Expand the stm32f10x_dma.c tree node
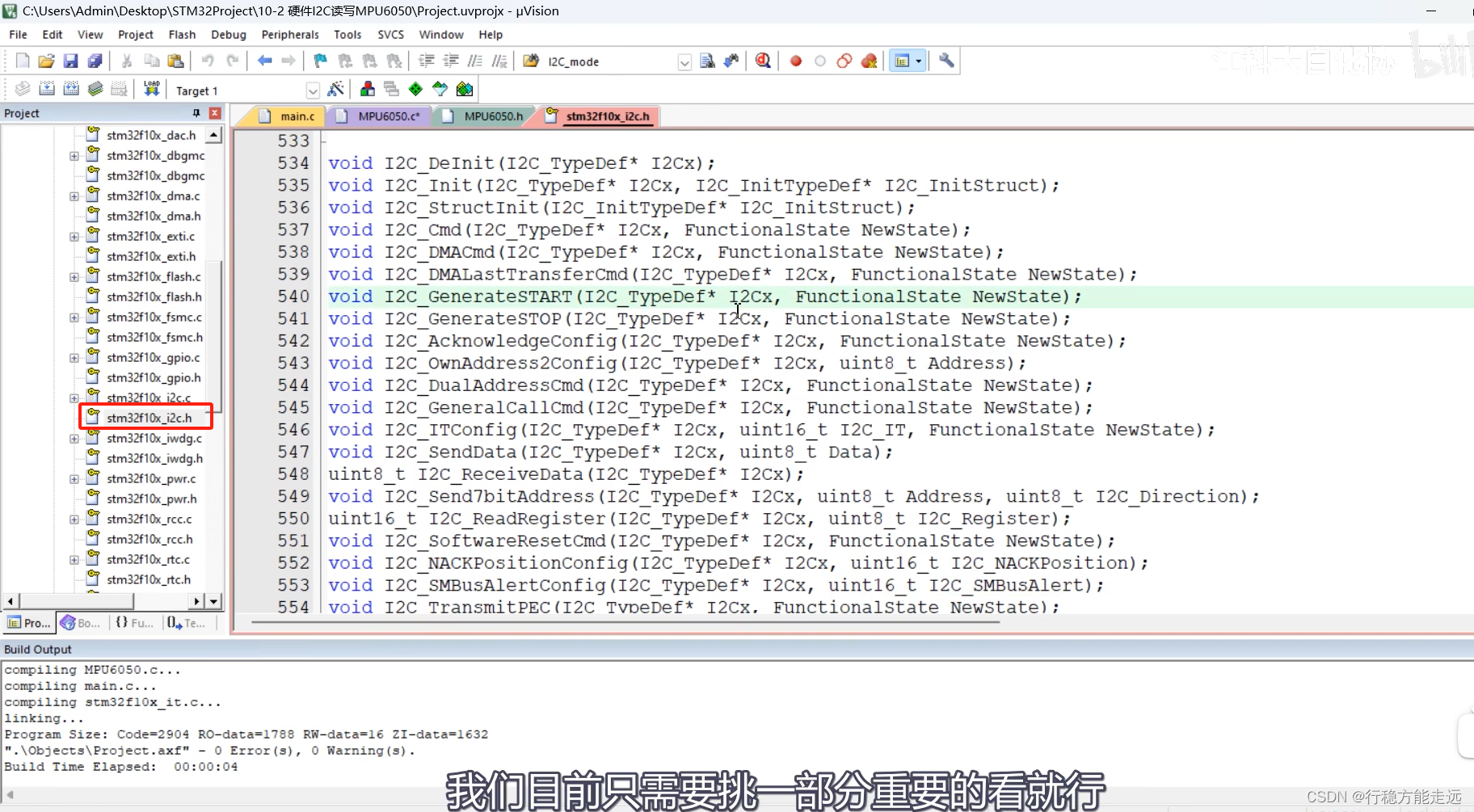 click(74, 196)
